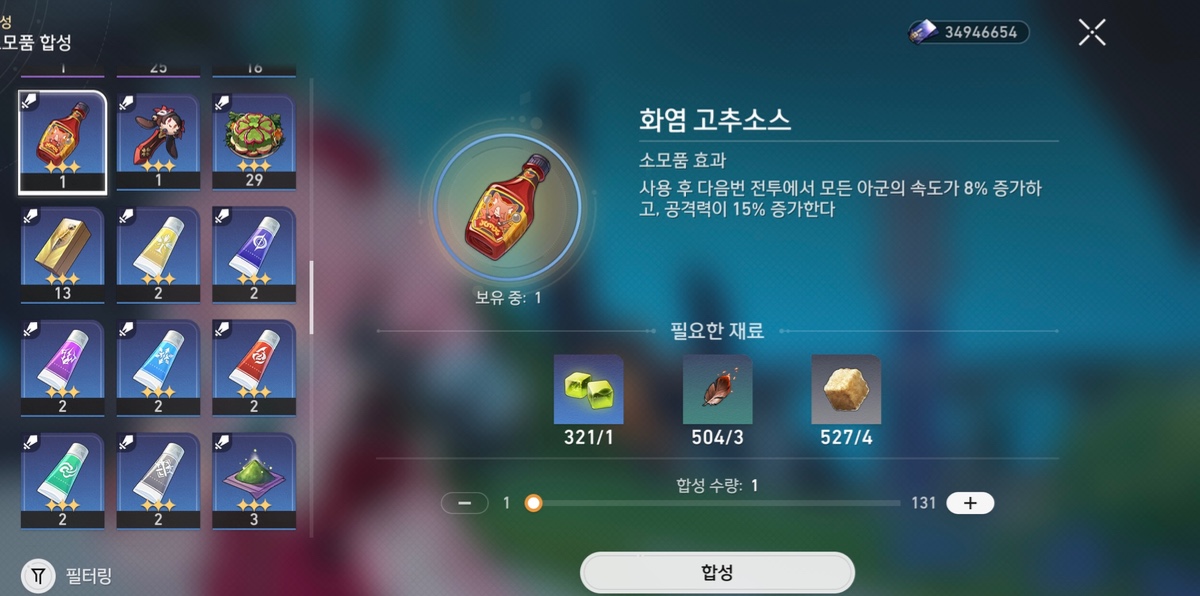Viewport: 1200px width, 596px height.
Task: Select the green powder pile item
Action: pyautogui.click(x=254, y=480)
